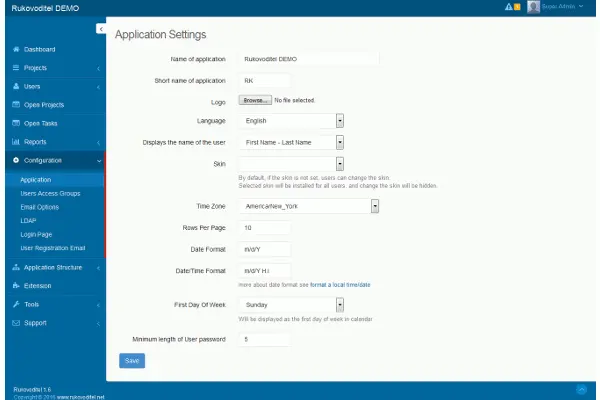Click the warning alert icon in header

click(509, 8)
